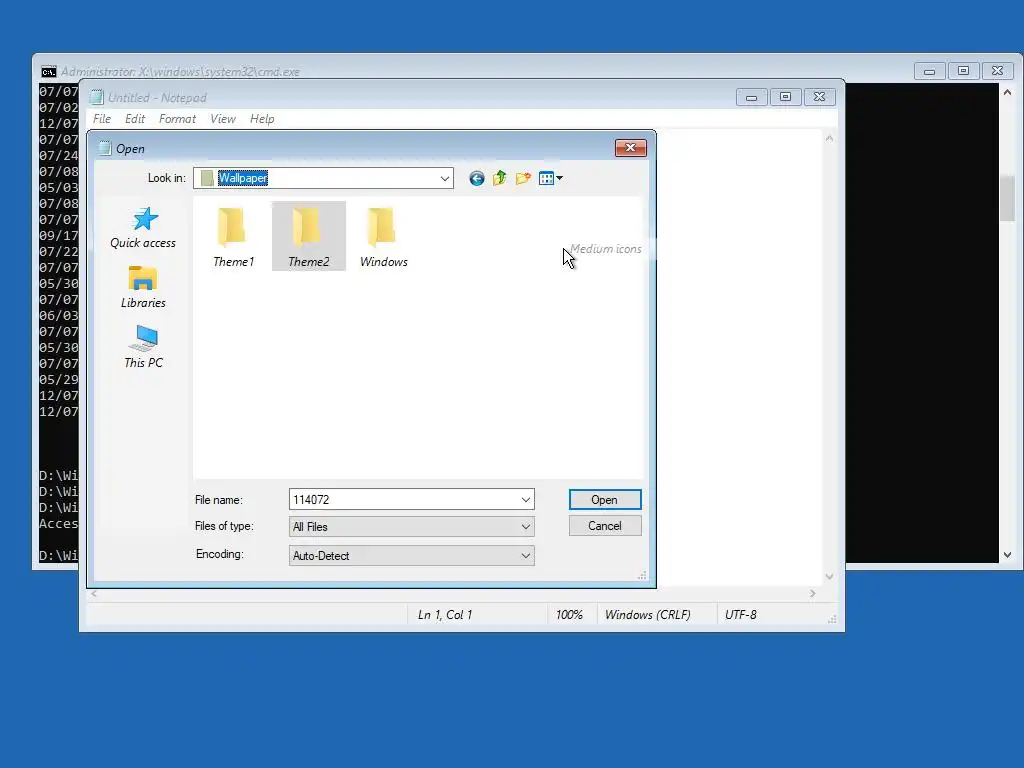Select the Theme2 folder
The image size is (1024, 768).
coord(309,236)
